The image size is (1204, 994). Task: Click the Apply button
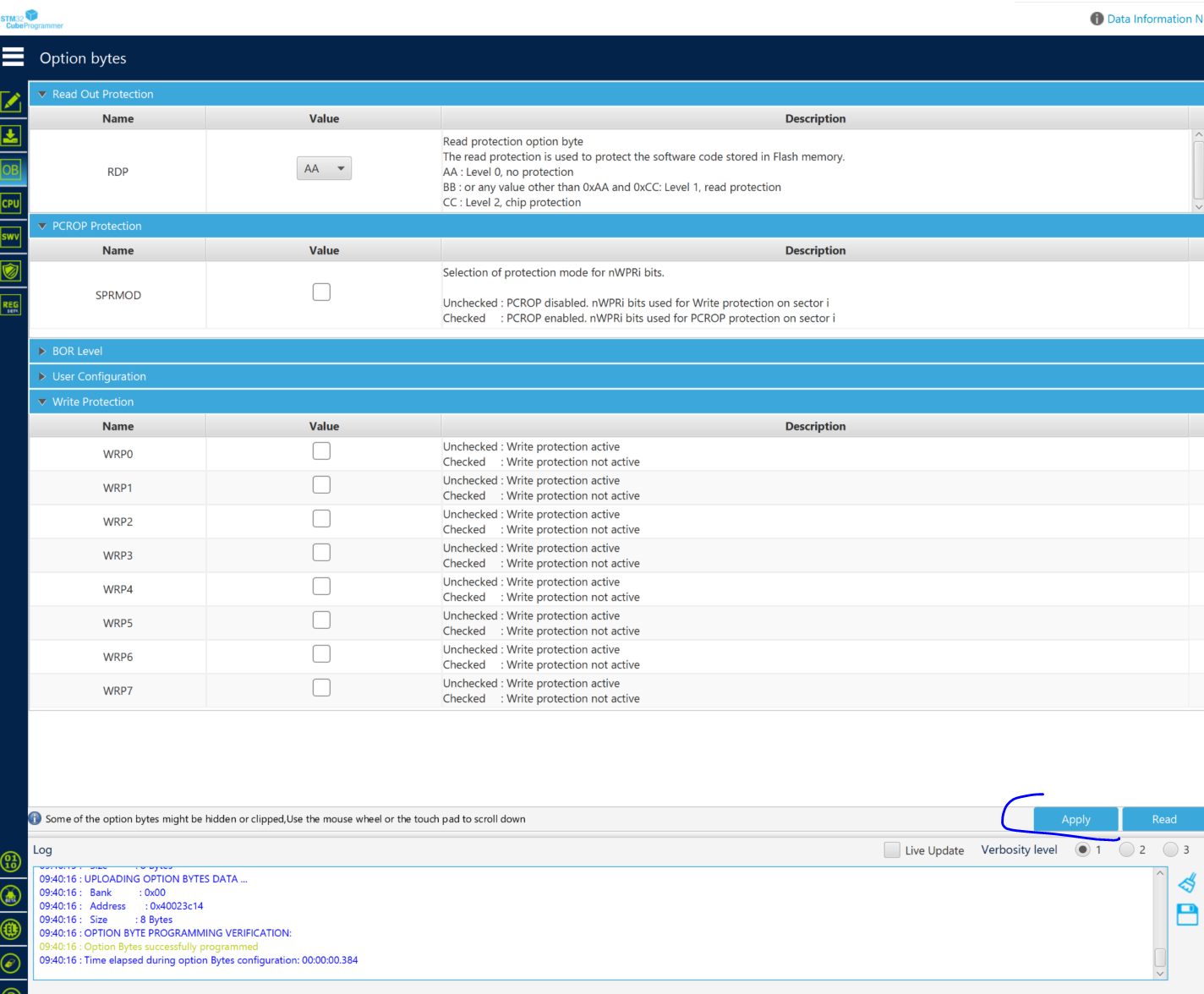click(1075, 819)
